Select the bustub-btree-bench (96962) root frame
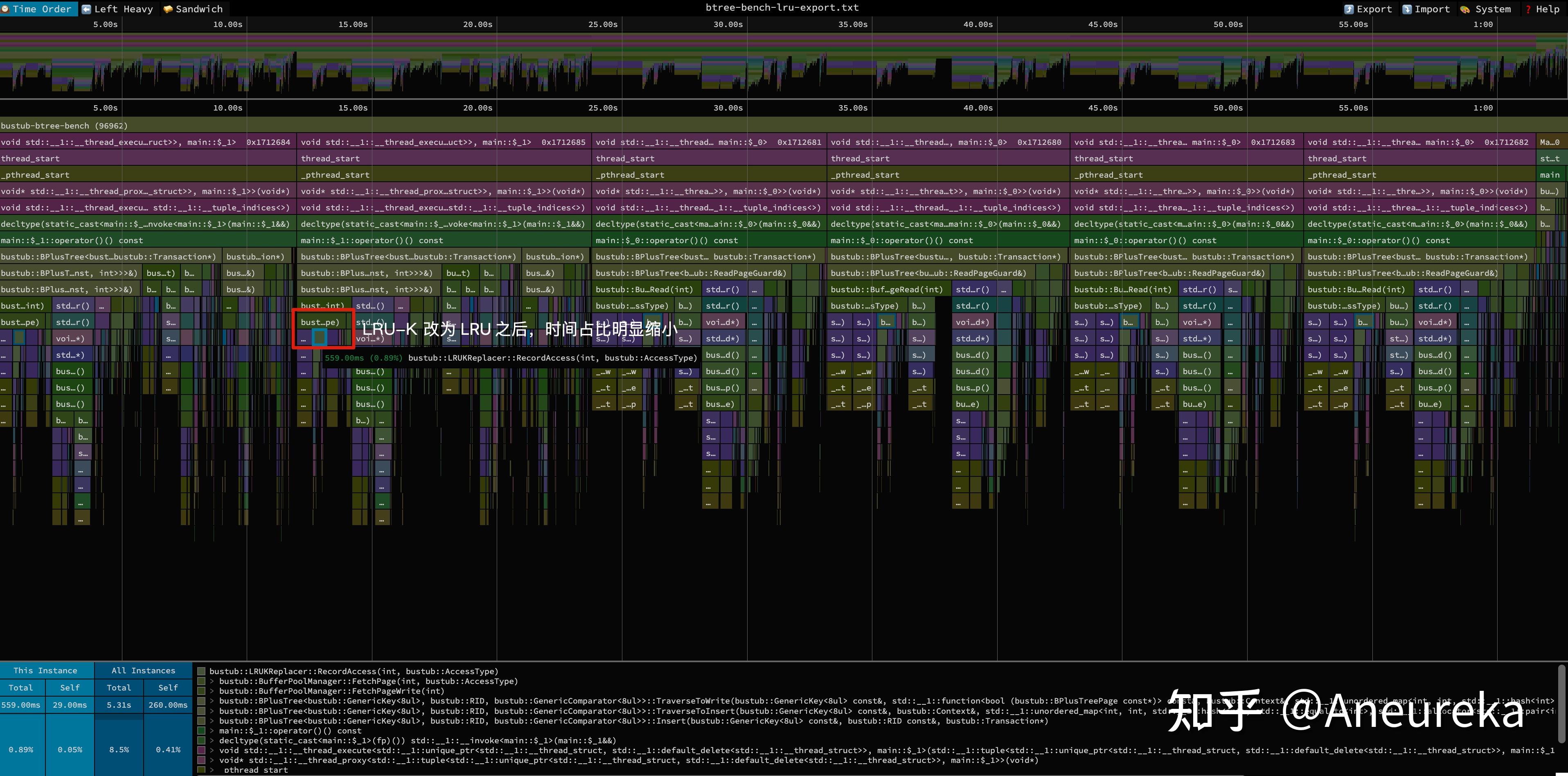Viewport: 1568px width, 776px height. click(64, 126)
